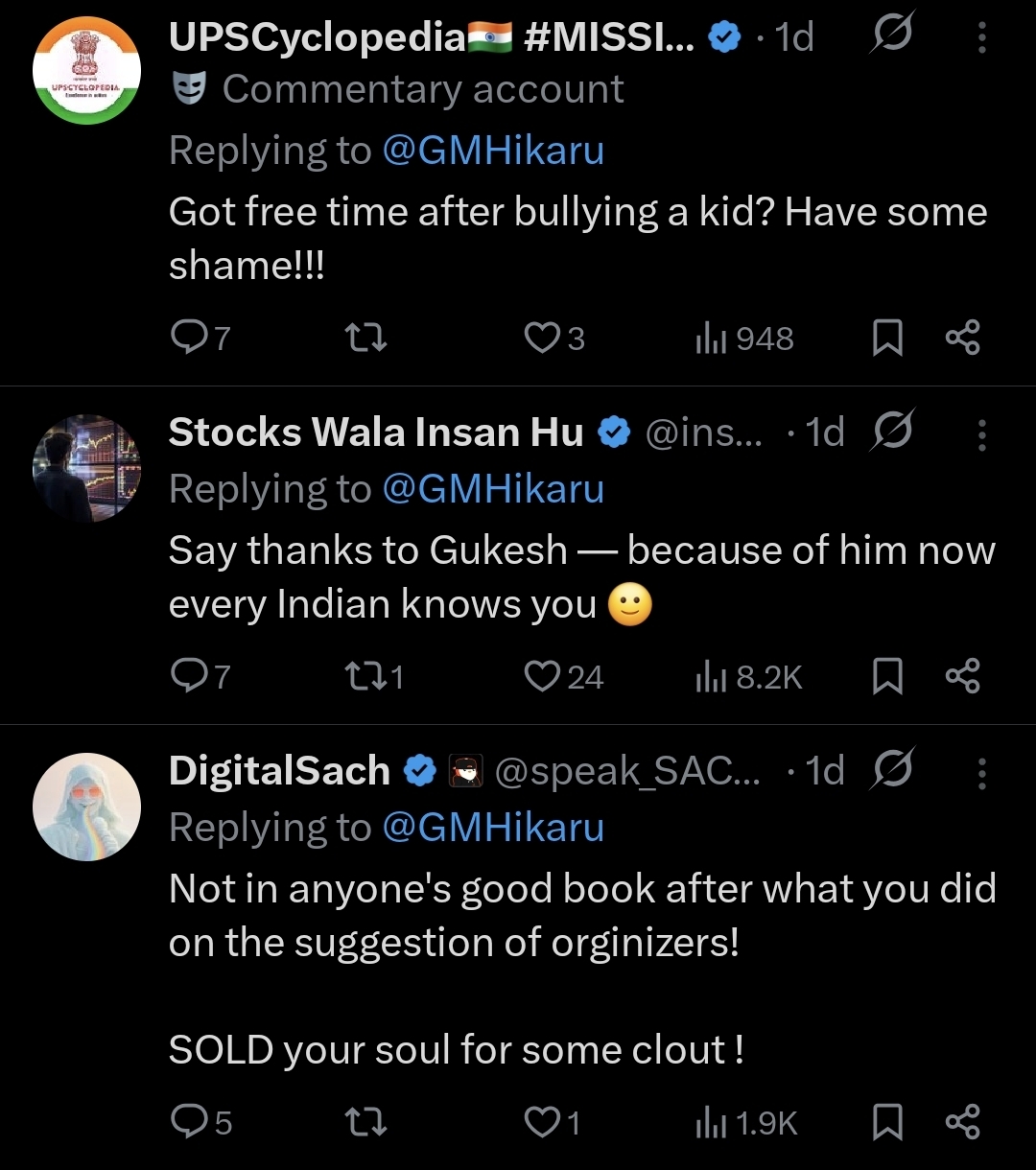Share Stocks Wala Insan Hu's tweet

click(962, 677)
